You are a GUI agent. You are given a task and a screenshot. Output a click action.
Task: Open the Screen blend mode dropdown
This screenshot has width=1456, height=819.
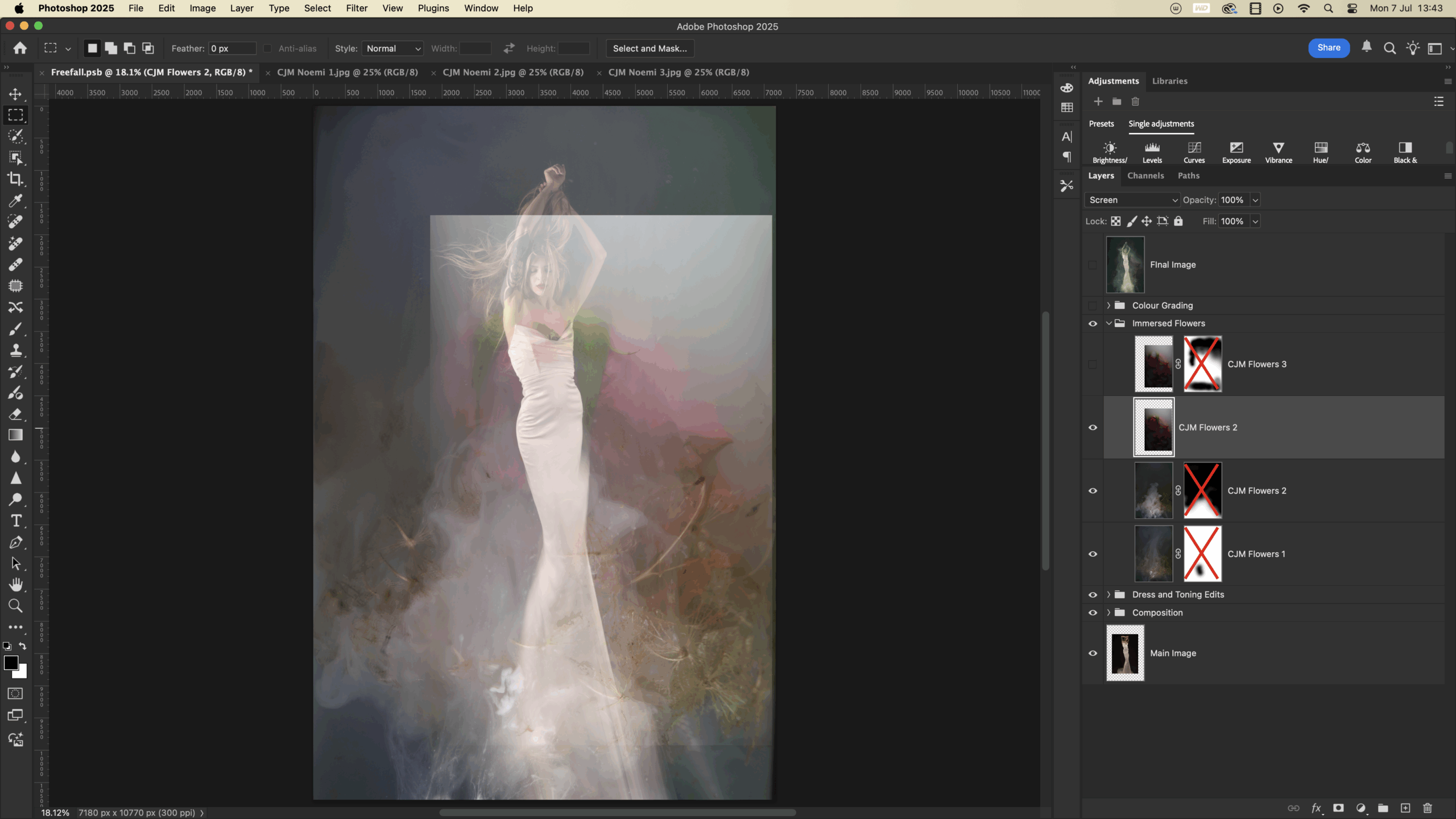tap(1132, 200)
